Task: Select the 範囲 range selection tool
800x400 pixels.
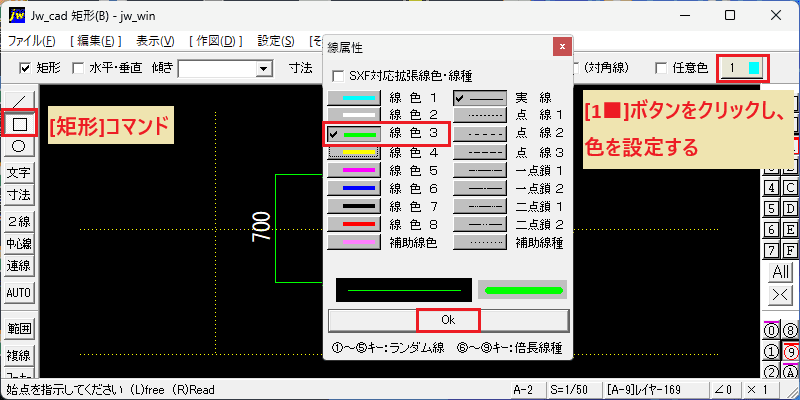Action: click(x=19, y=328)
